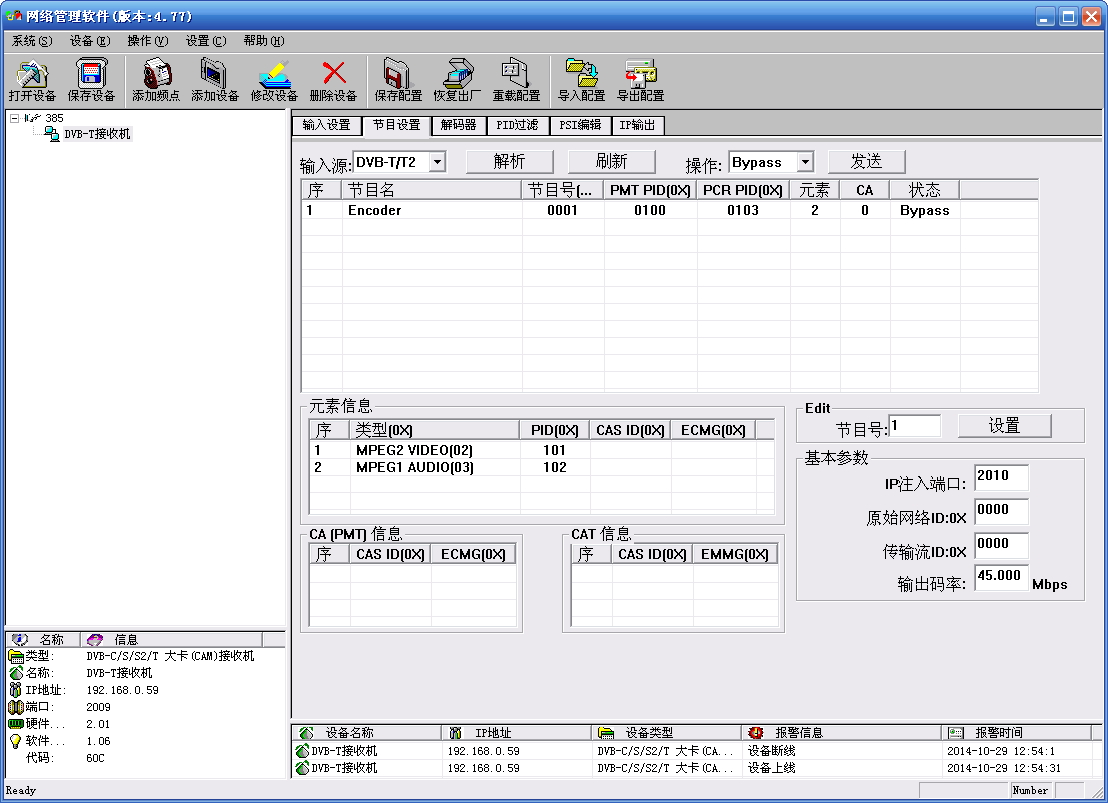Switch to the 节目设置 tab
The image size is (1108, 803).
(x=396, y=125)
